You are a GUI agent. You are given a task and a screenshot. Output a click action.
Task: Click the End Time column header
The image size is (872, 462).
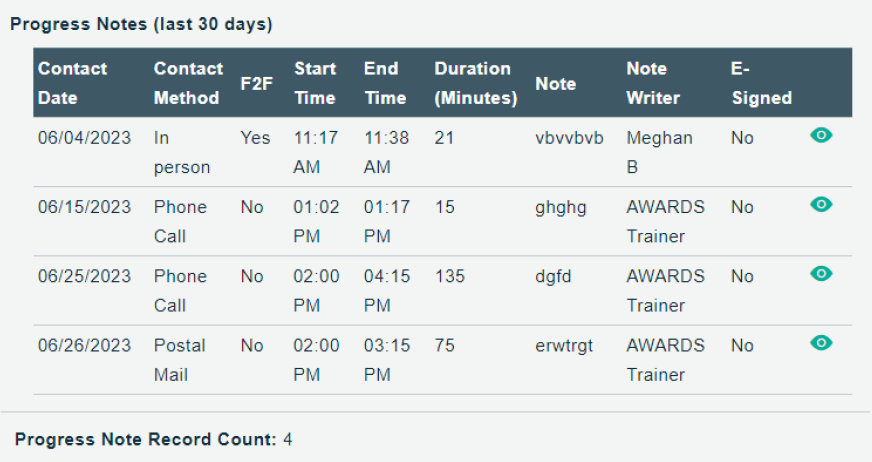pyautogui.click(x=385, y=83)
